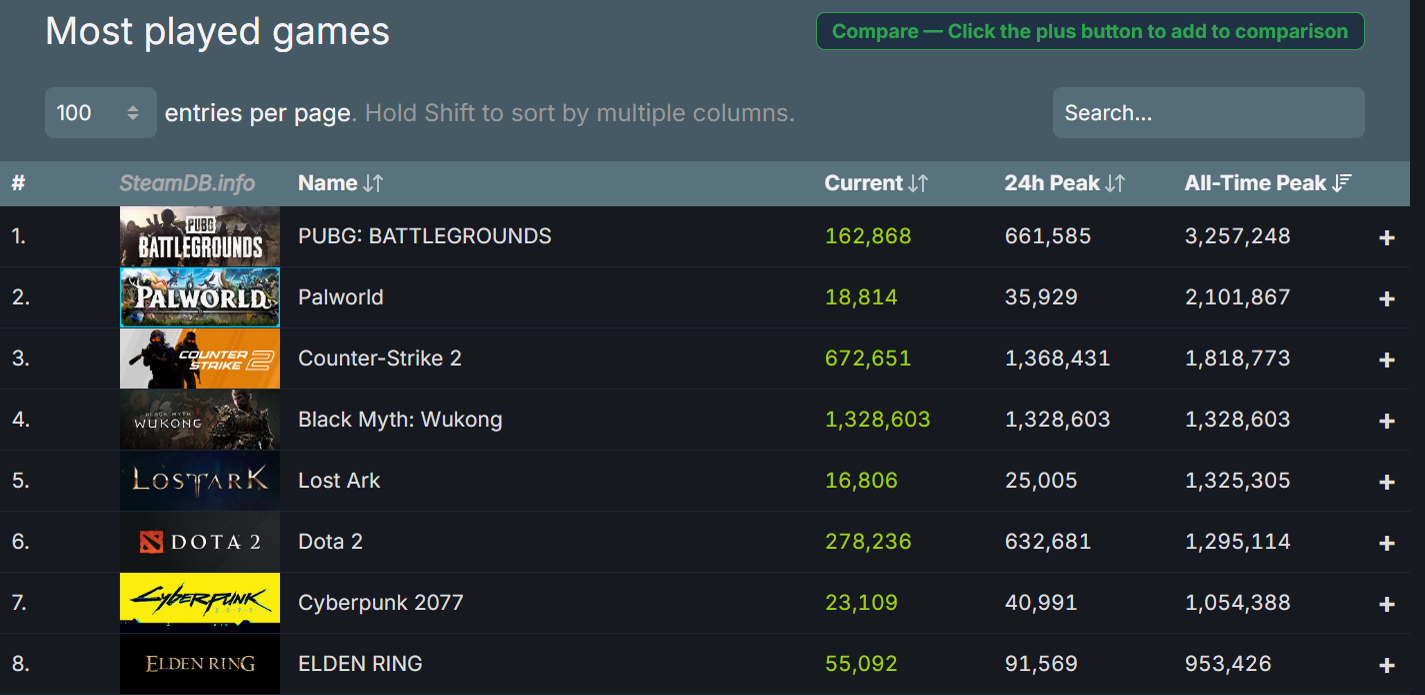The height and width of the screenshot is (695, 1425).
Task: Open the Cyberpunk 2077 name link
Action: pyautogui.click(x=381, y=602)
